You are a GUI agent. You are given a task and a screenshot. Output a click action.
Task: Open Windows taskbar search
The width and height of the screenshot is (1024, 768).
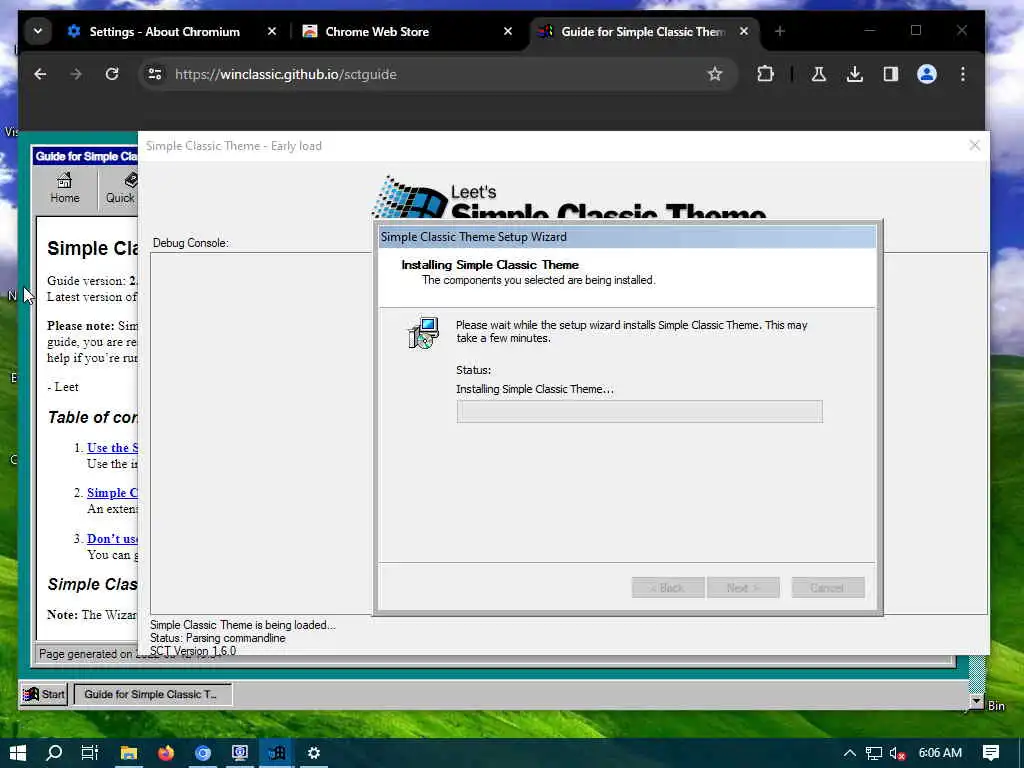54,753
